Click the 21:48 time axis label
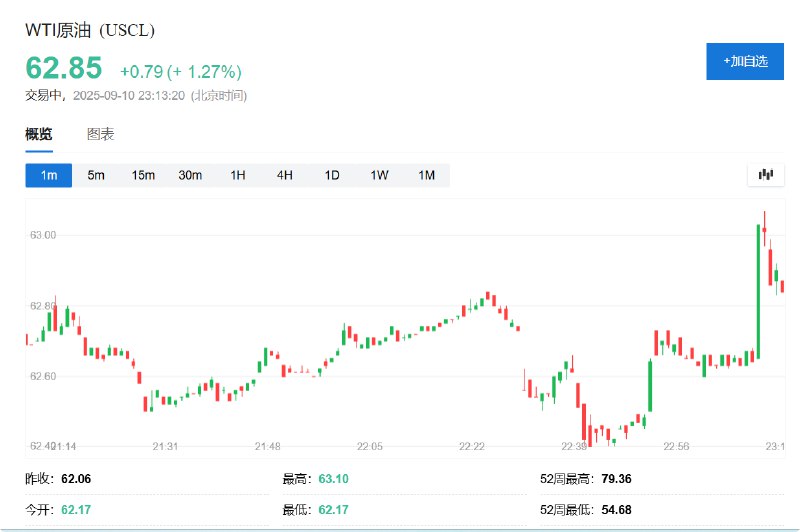 pos(267,447)
